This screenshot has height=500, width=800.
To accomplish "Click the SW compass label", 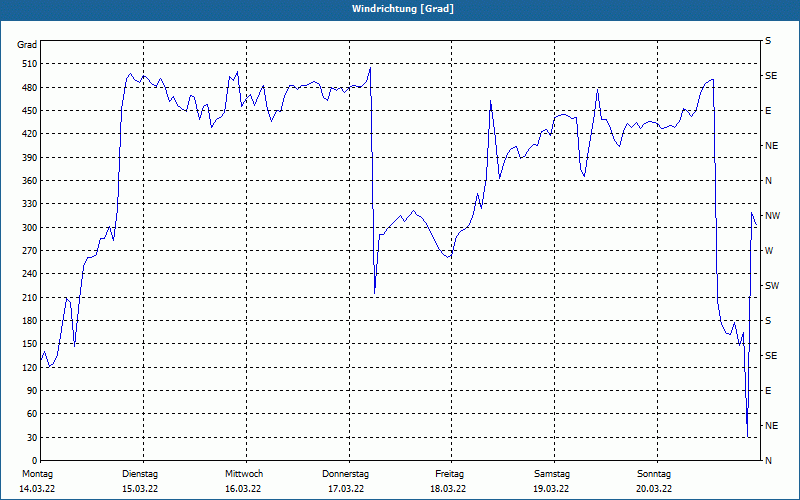I will coord(772,286).
